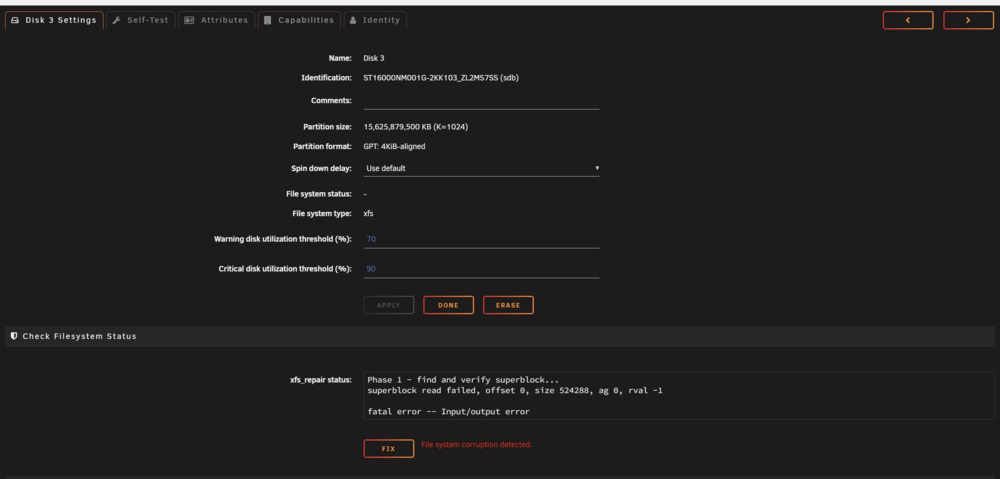Click the GPT: 4KiB-aligned partition format text
Image resolution: width=1000 pixels, height=479 pixels.
point(394,147)
